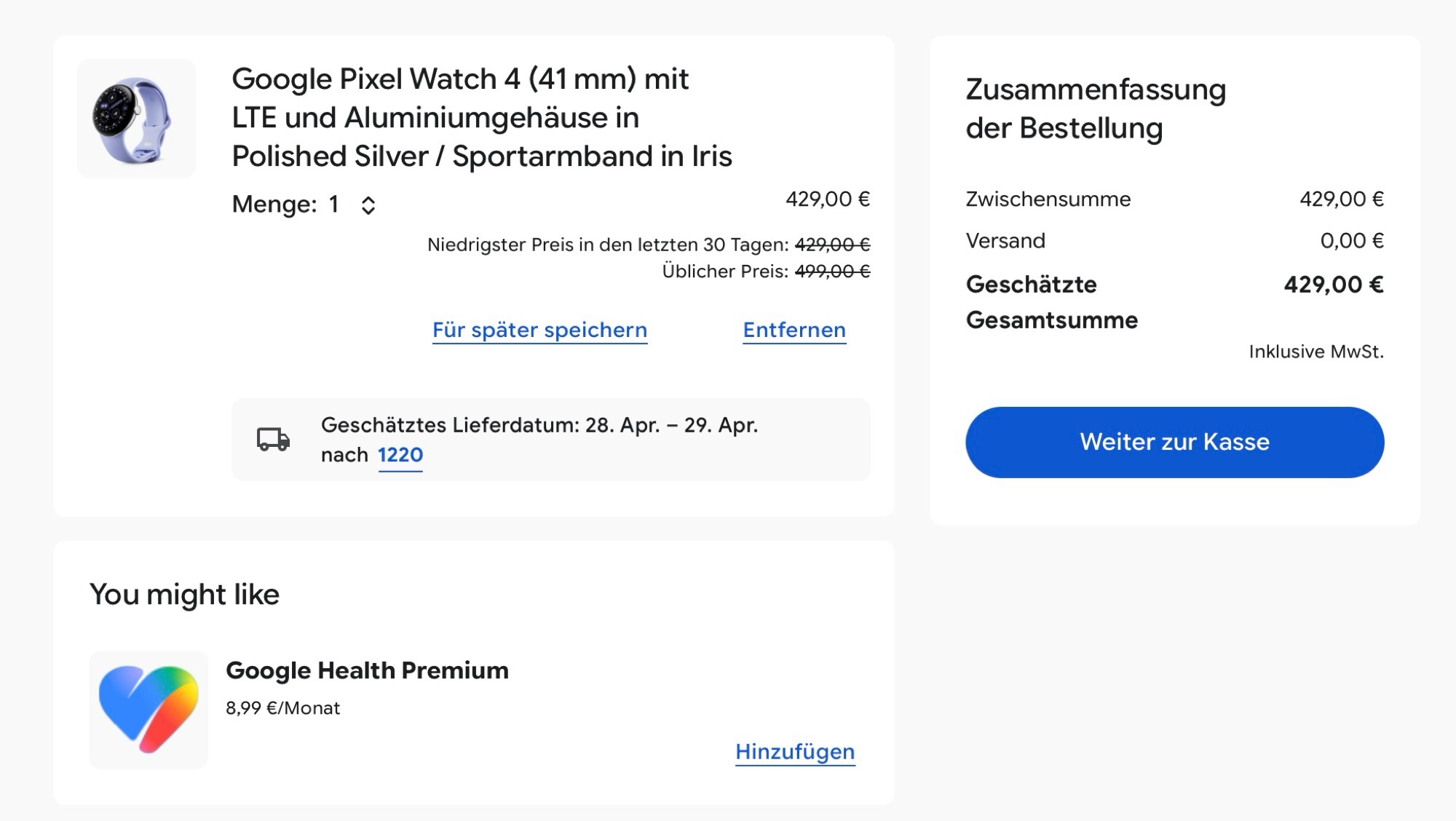Open the Menge quantity selector arrows
Viewport: 1456px width, 821px height.
point(368,205)
